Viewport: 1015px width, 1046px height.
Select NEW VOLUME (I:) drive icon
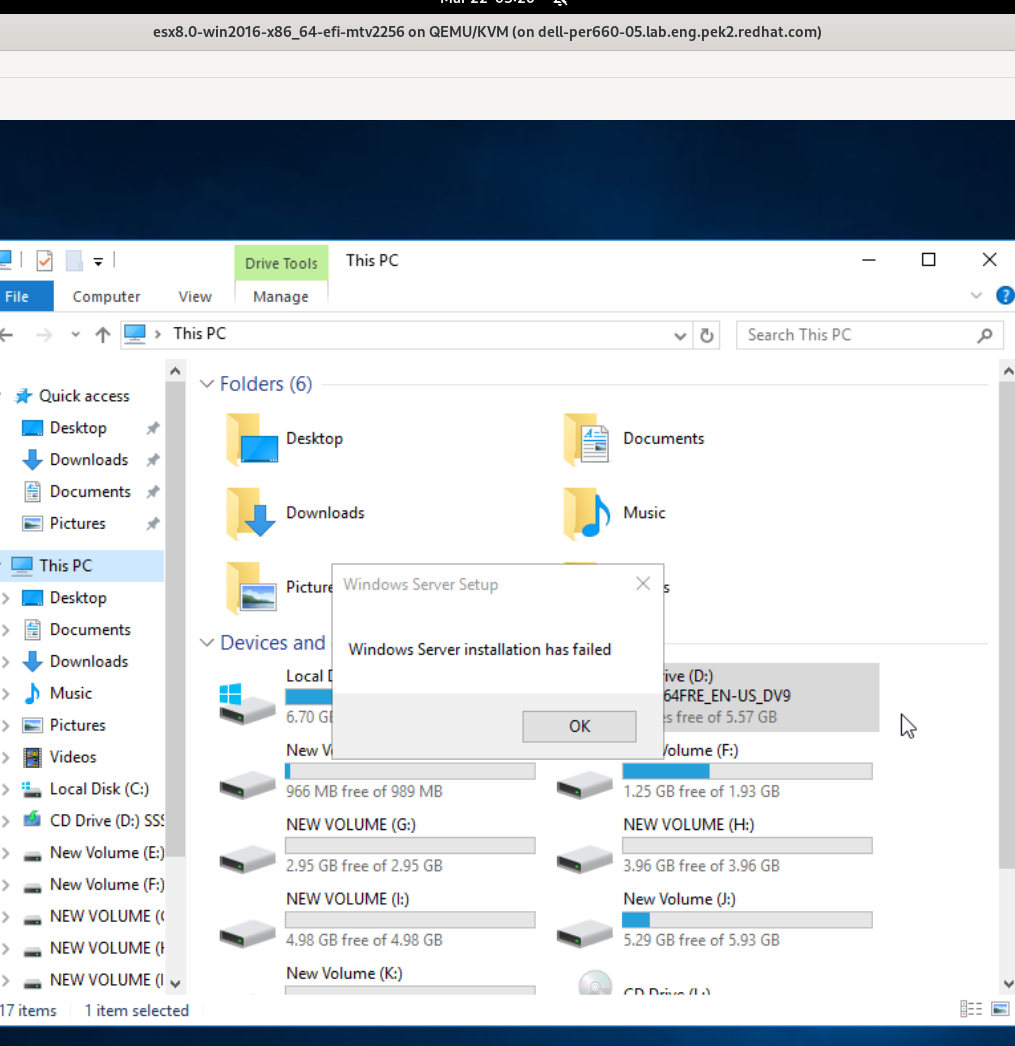pyautogui.click(x=247, y=933)
